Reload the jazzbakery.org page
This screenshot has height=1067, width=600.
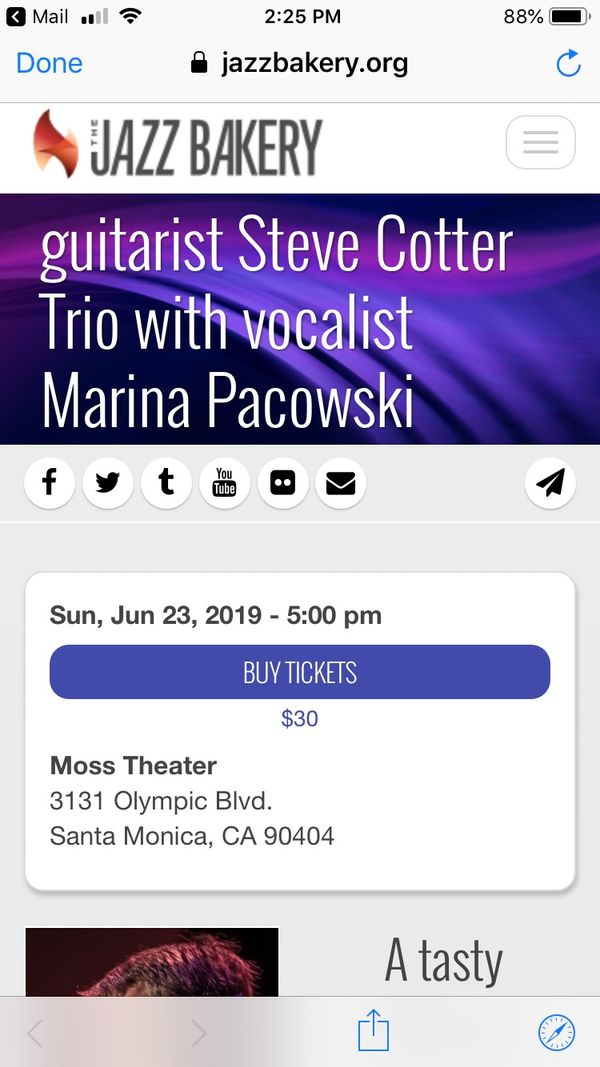tap(568, 64)
